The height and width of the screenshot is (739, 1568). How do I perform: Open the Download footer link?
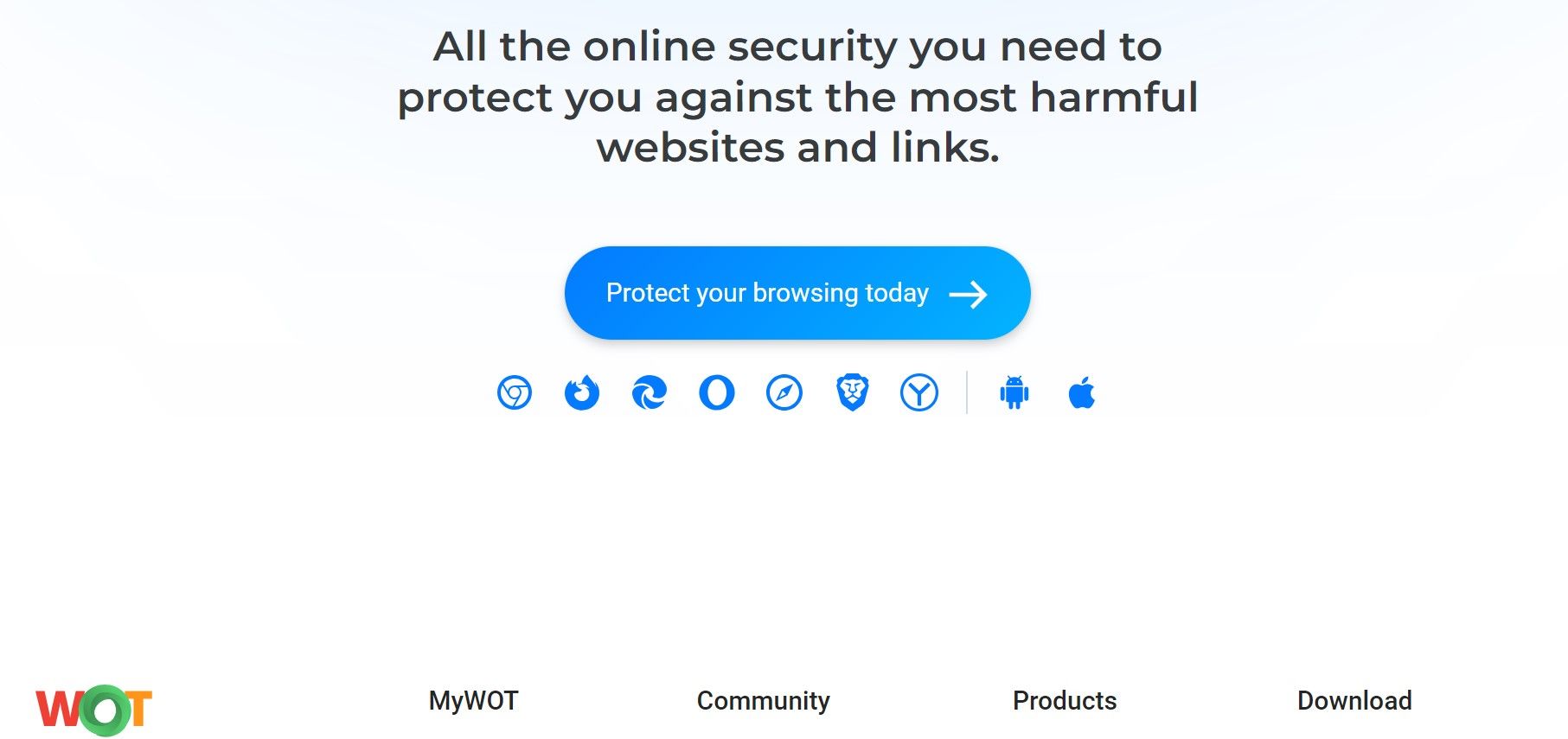click(1354, 701)
